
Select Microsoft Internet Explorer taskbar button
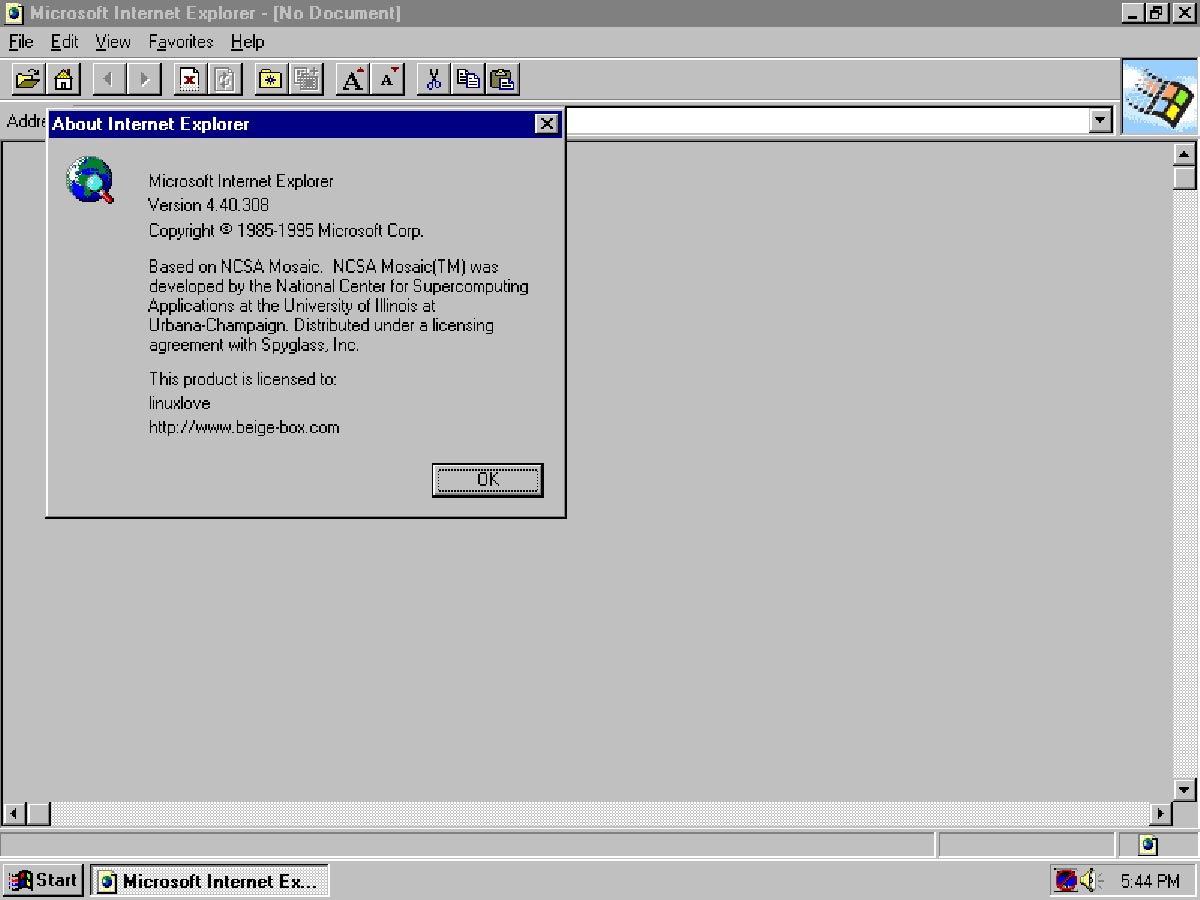210,881
